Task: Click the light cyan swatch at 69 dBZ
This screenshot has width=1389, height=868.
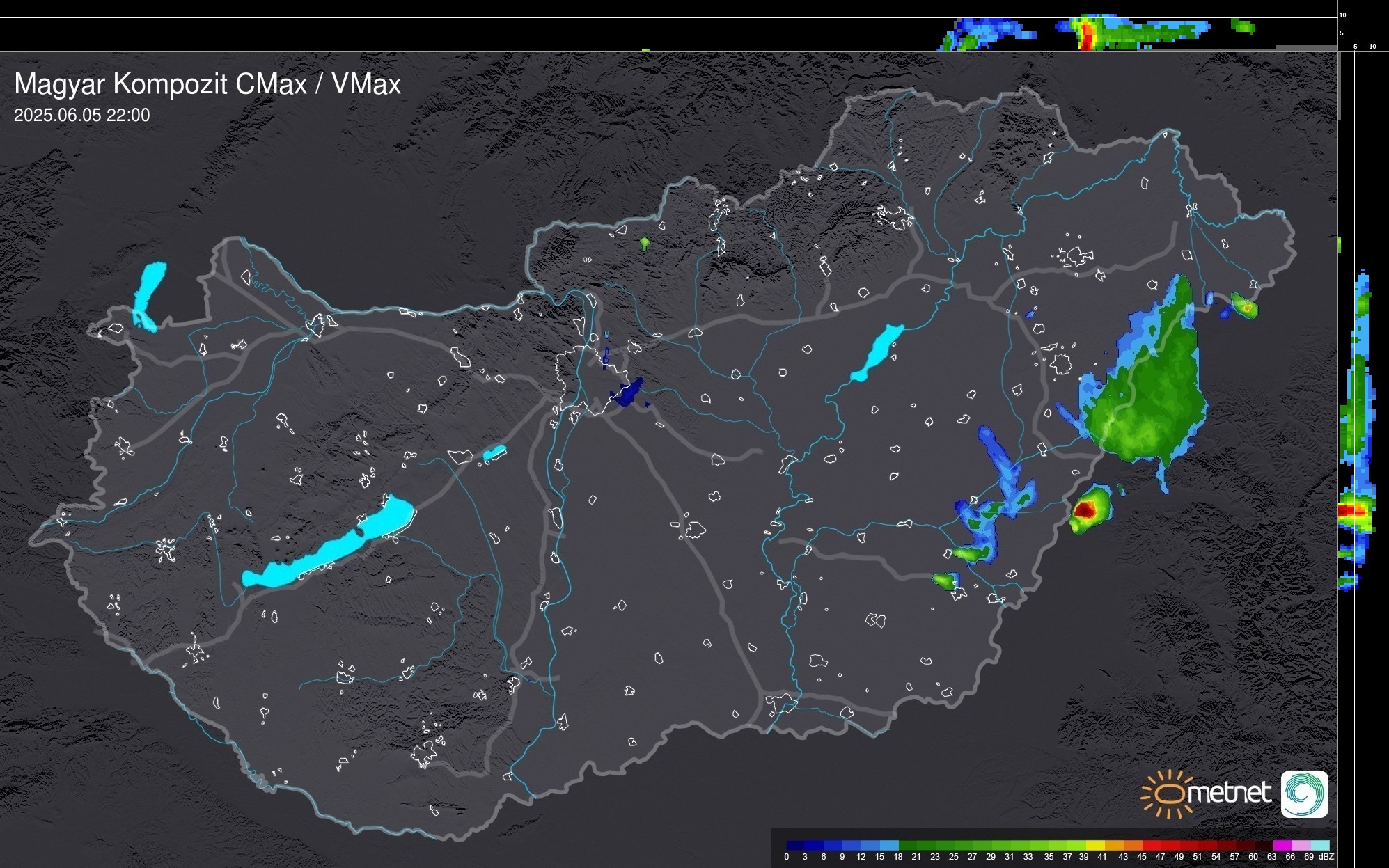Action: click(x=1319, y=845)
